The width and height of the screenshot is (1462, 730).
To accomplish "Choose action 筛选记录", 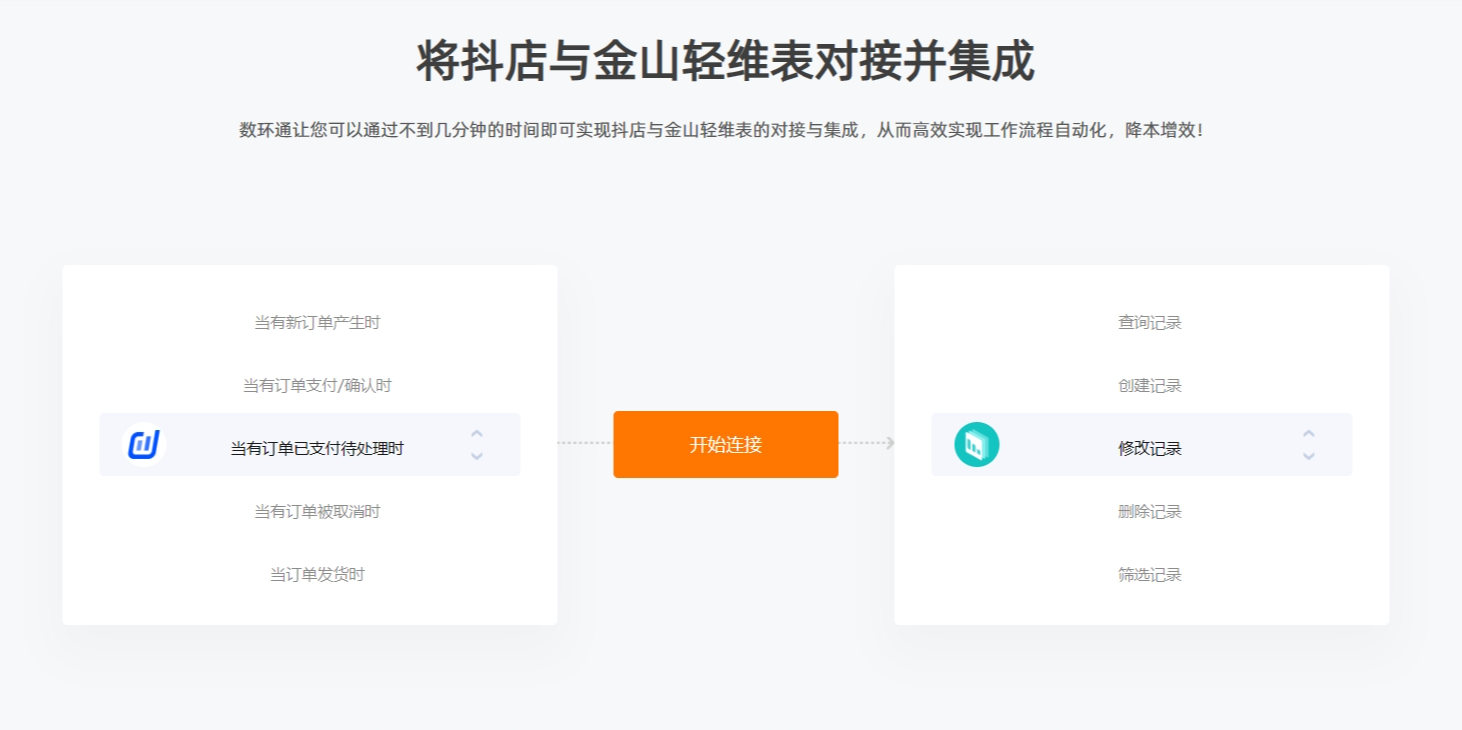I will tap(1150, 575).
